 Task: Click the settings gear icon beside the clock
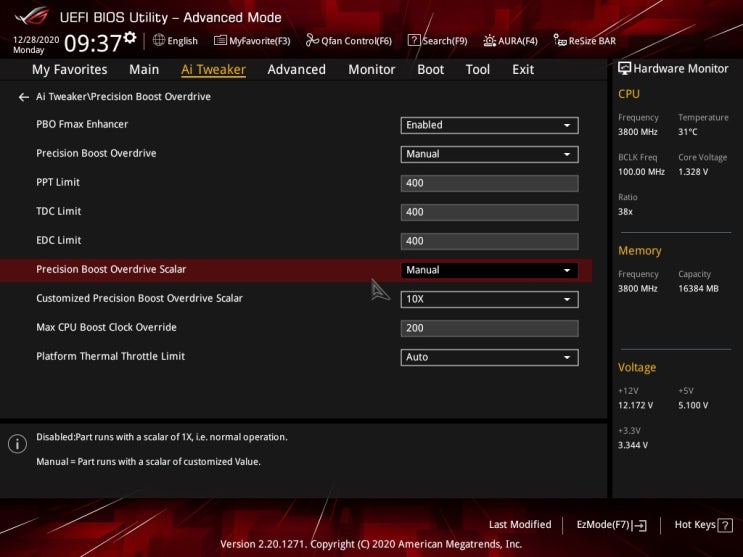[130, 38]
